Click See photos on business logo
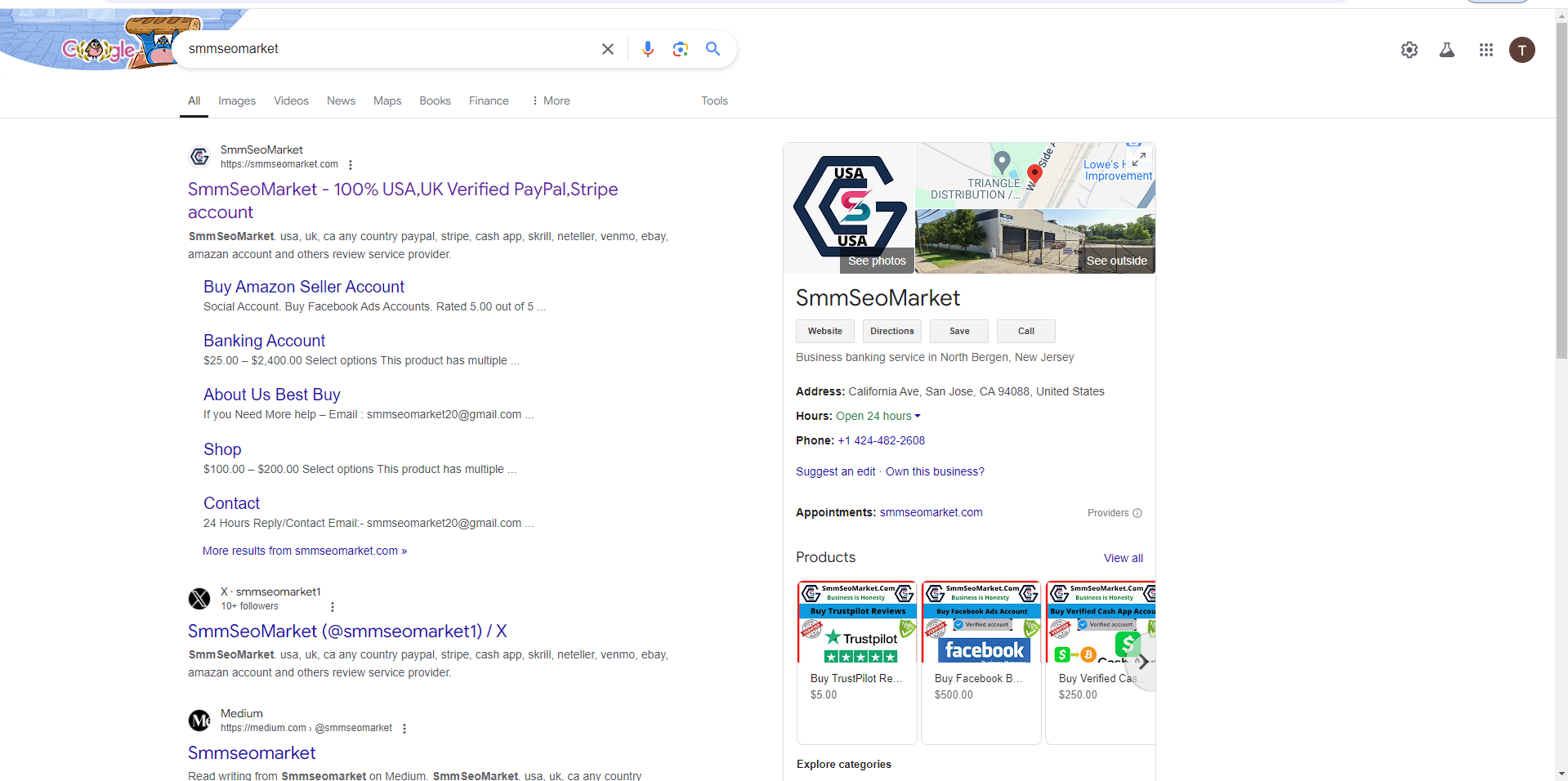The width and height of the screenshot is (1568, 781). [x=877, y=261]
